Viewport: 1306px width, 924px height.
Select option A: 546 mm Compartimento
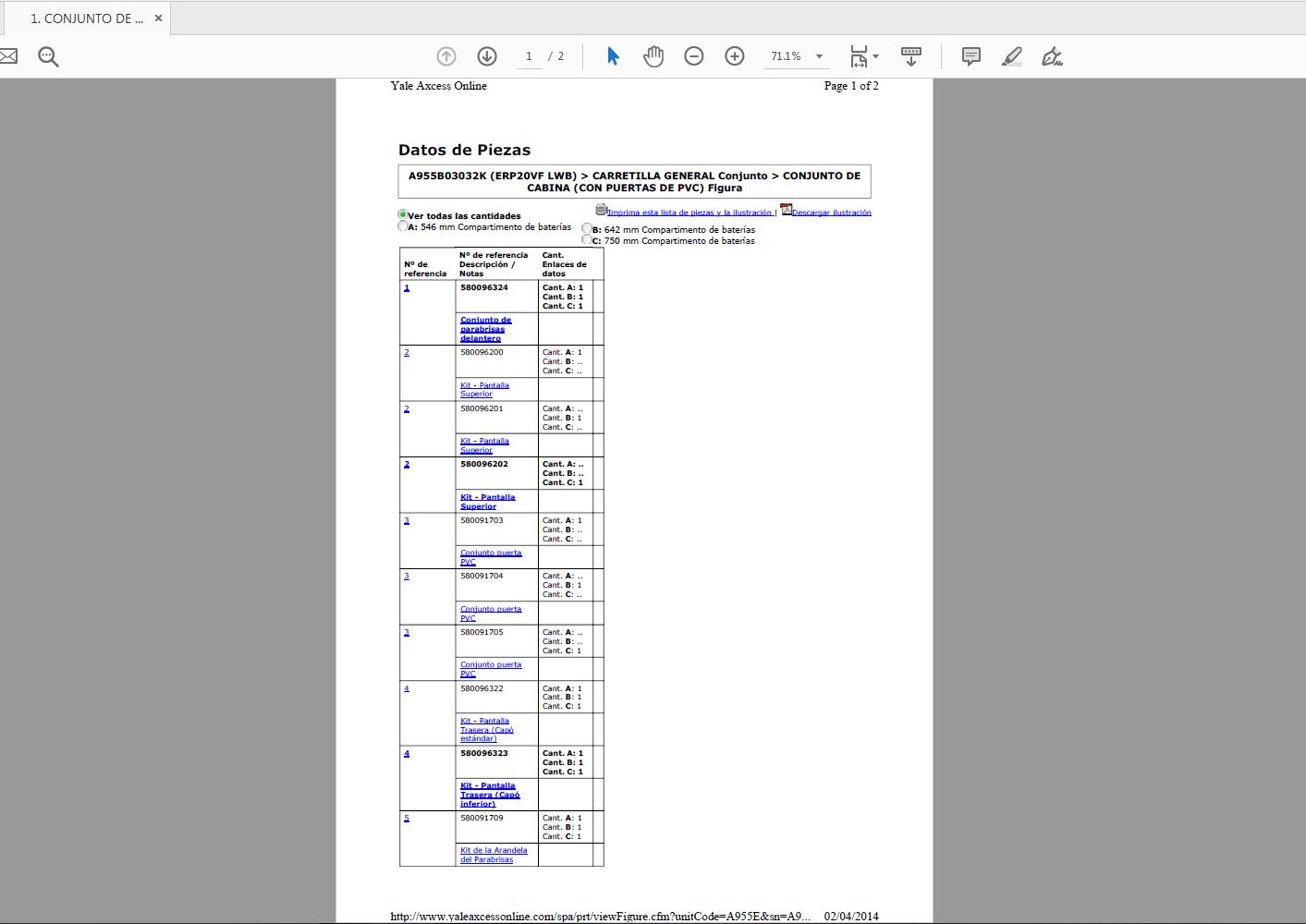coord(403,226)
